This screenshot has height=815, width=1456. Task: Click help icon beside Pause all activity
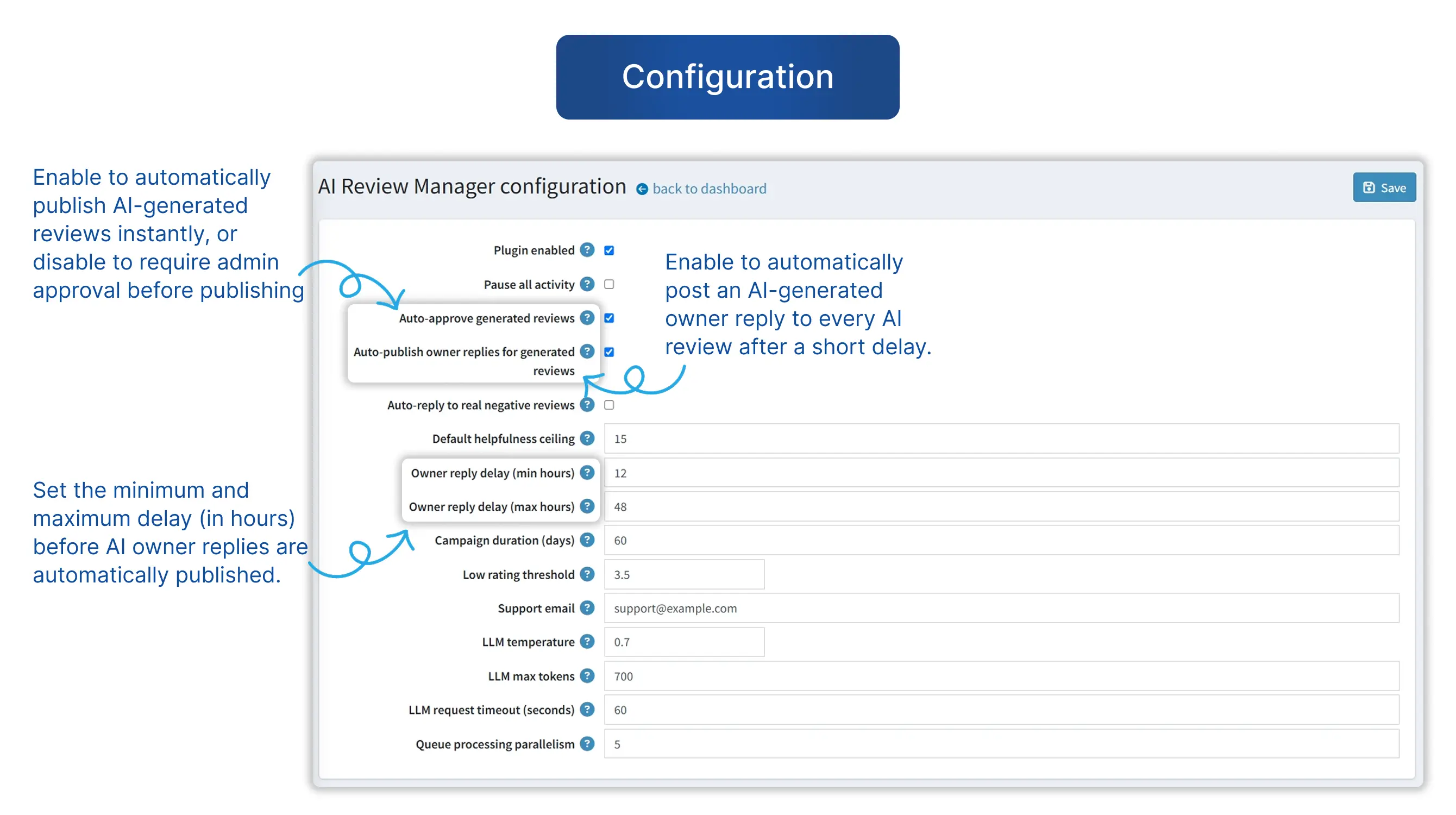coord(587,284)
